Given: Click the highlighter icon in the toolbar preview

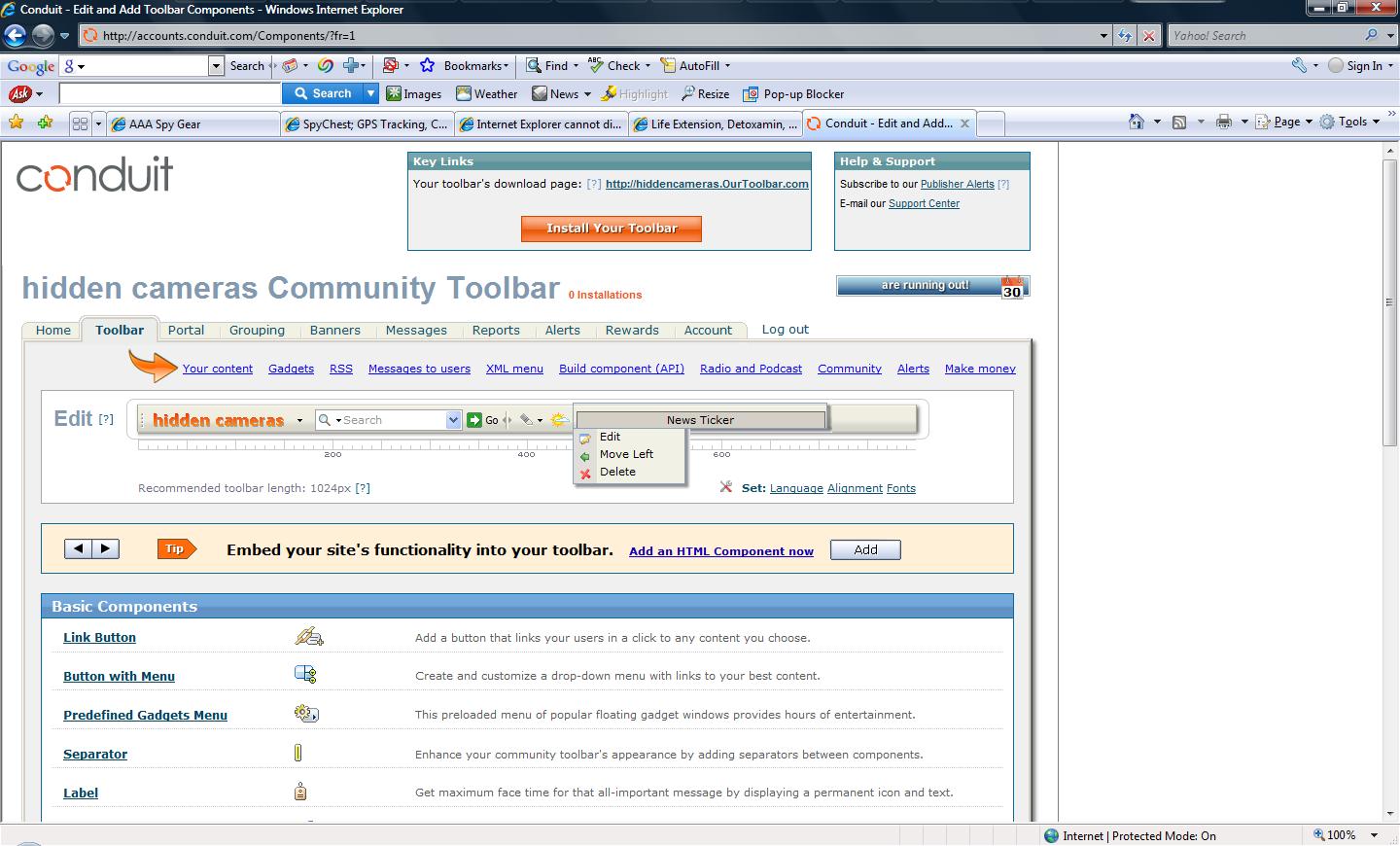Looking at the screenshot, I should (x=526, y=420).
